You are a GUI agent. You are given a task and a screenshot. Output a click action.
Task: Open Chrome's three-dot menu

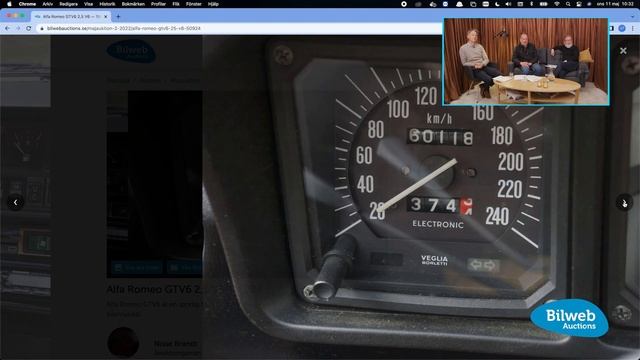click(633, 28)
